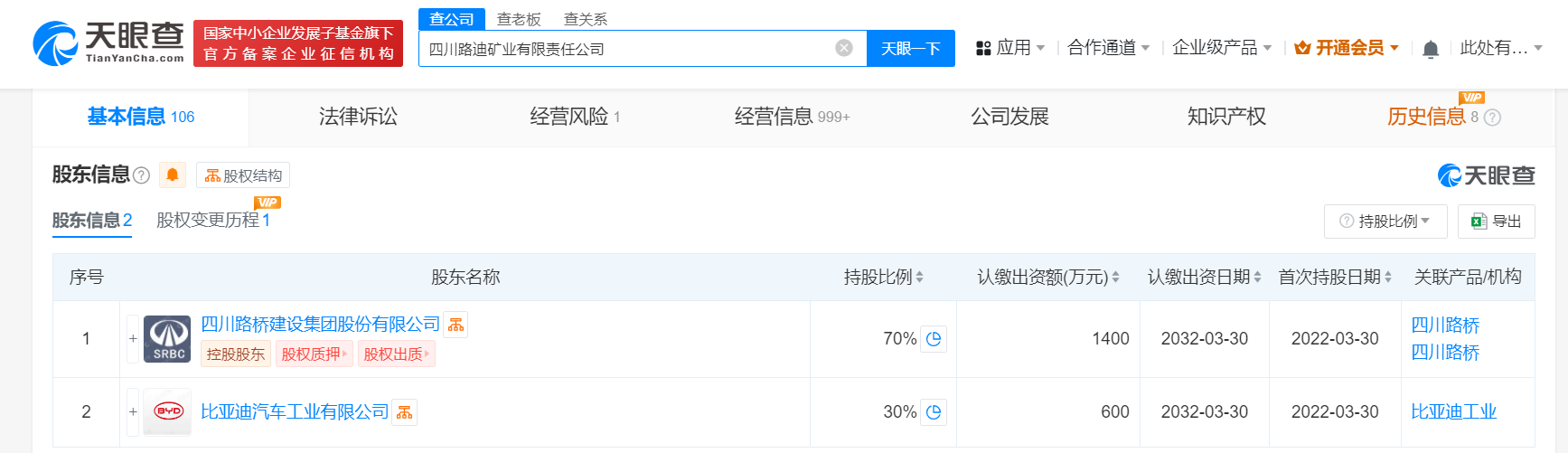Expand shareholder row 2 with the plus icon

point(133,412)
